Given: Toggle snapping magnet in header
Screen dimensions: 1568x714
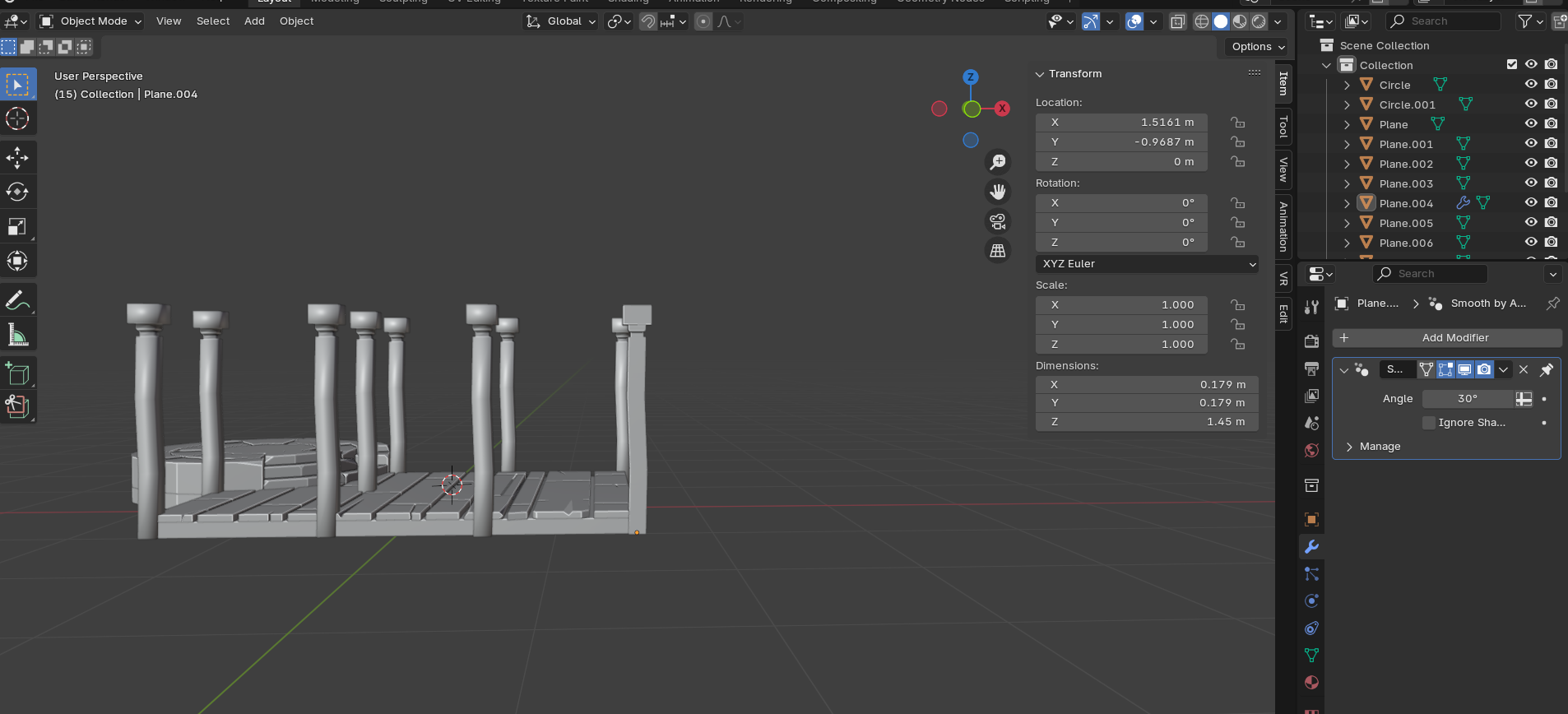Looking at the screenshot, I should [x=648, y=21].
